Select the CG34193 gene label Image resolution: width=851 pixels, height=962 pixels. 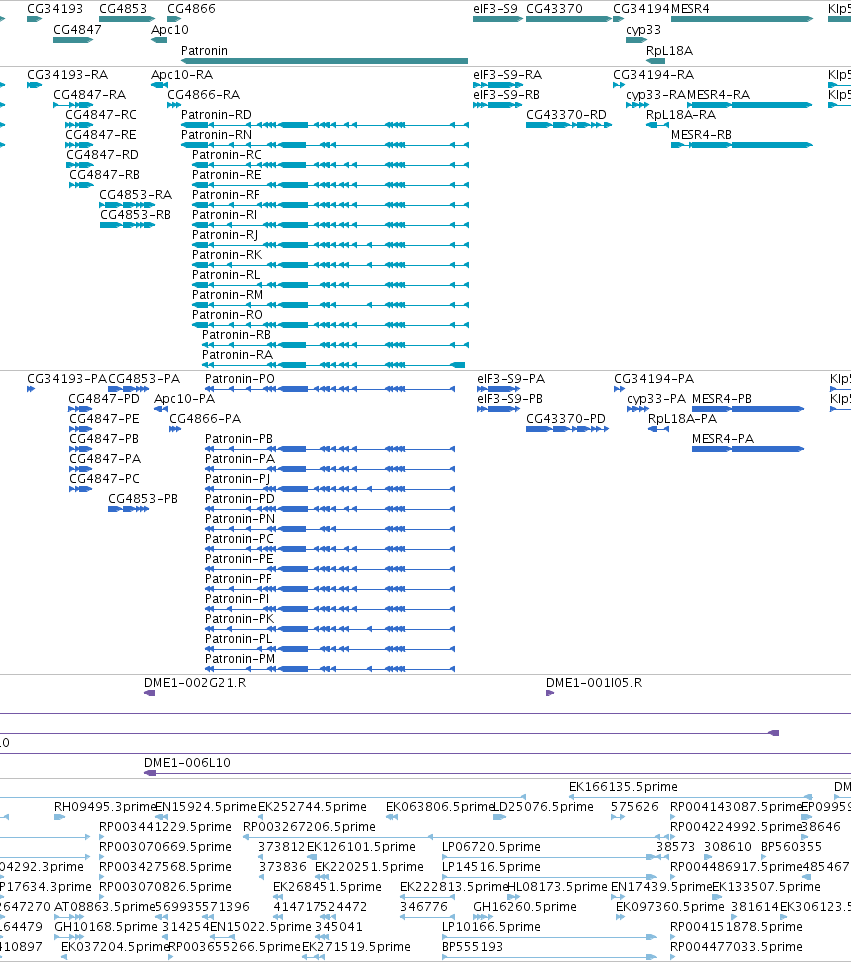pyautogui.click(x=55, y=9)
